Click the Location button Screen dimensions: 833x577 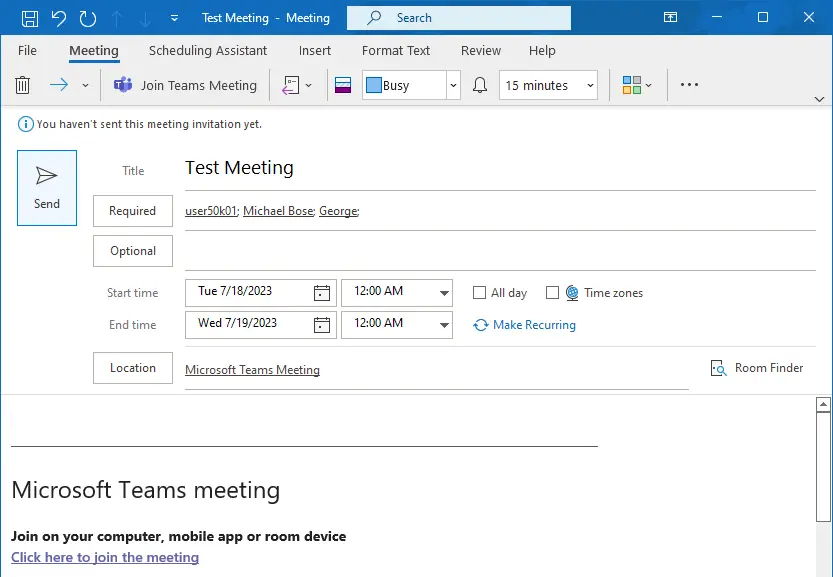133,368
